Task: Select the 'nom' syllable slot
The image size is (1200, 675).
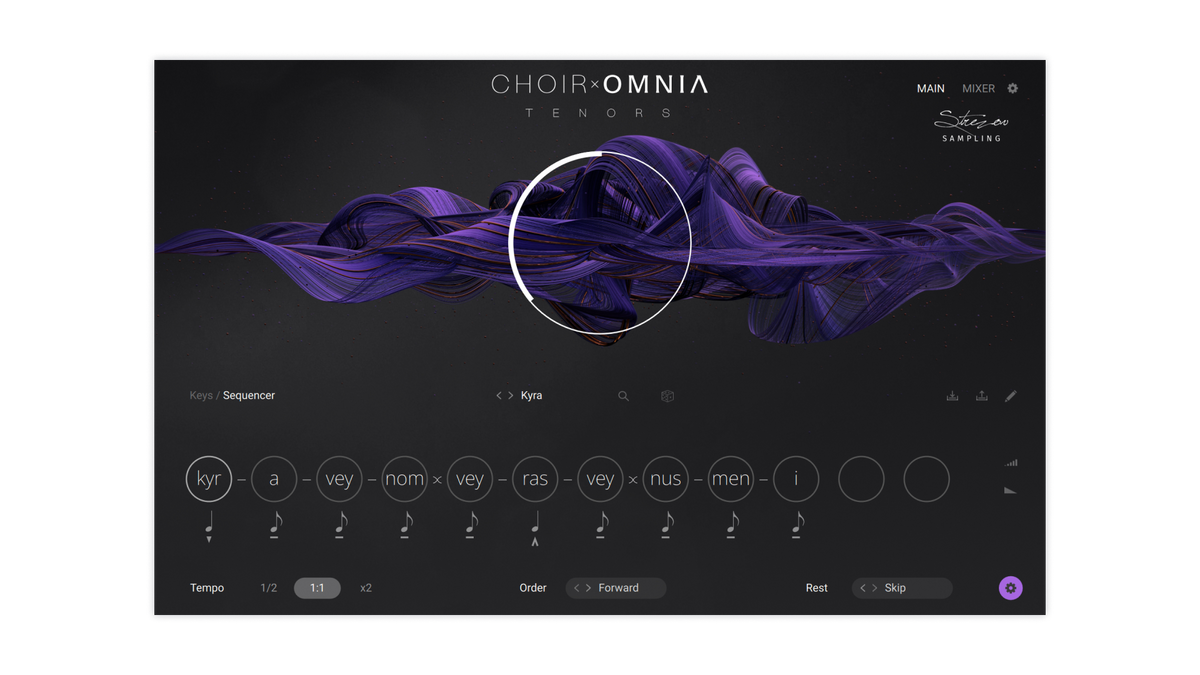Action: (x=405, y=479)
